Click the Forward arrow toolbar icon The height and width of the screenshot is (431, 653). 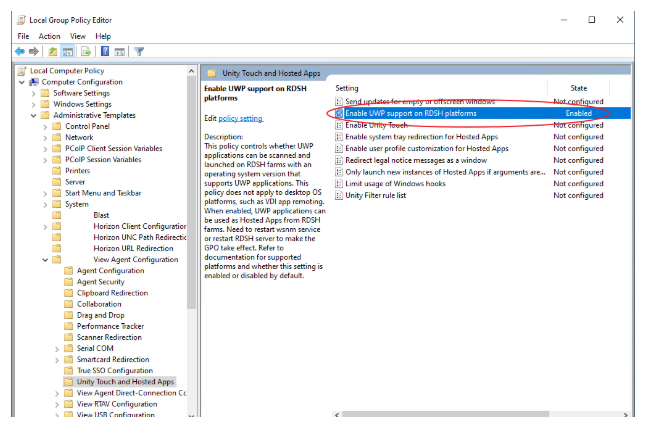[x=34, y=51]
